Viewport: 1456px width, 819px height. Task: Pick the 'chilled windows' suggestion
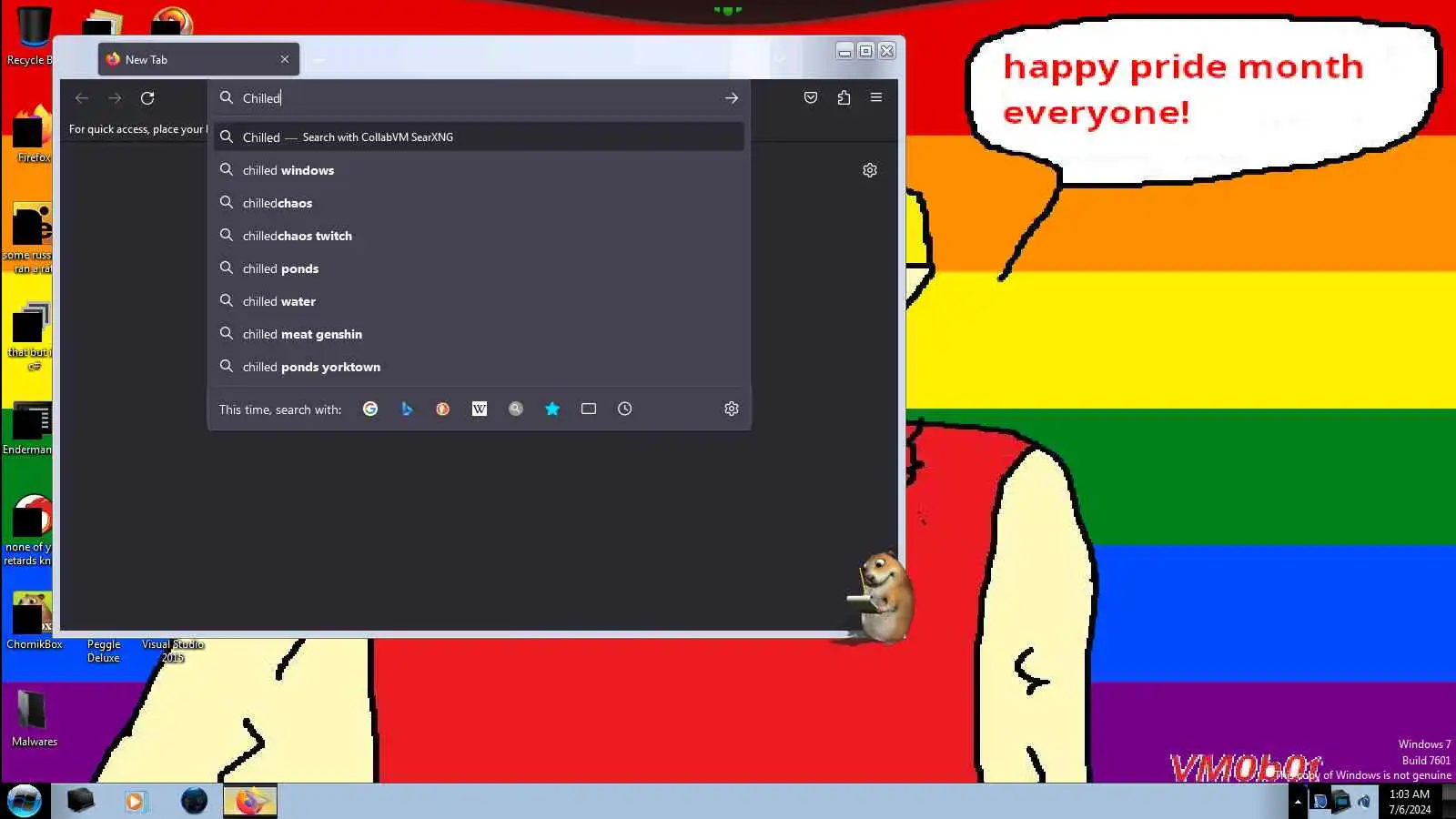tap(480, 170)
